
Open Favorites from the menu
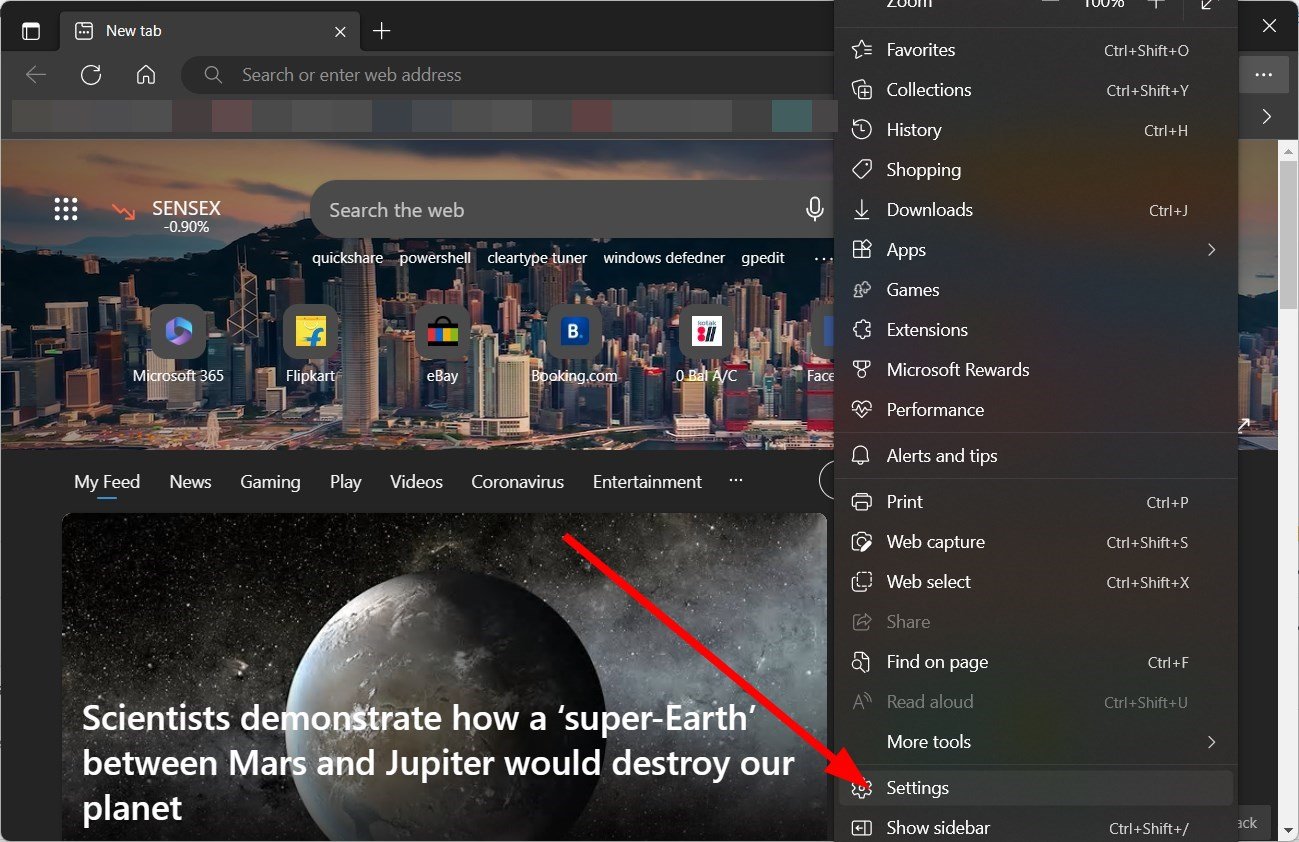[1036, 50]
